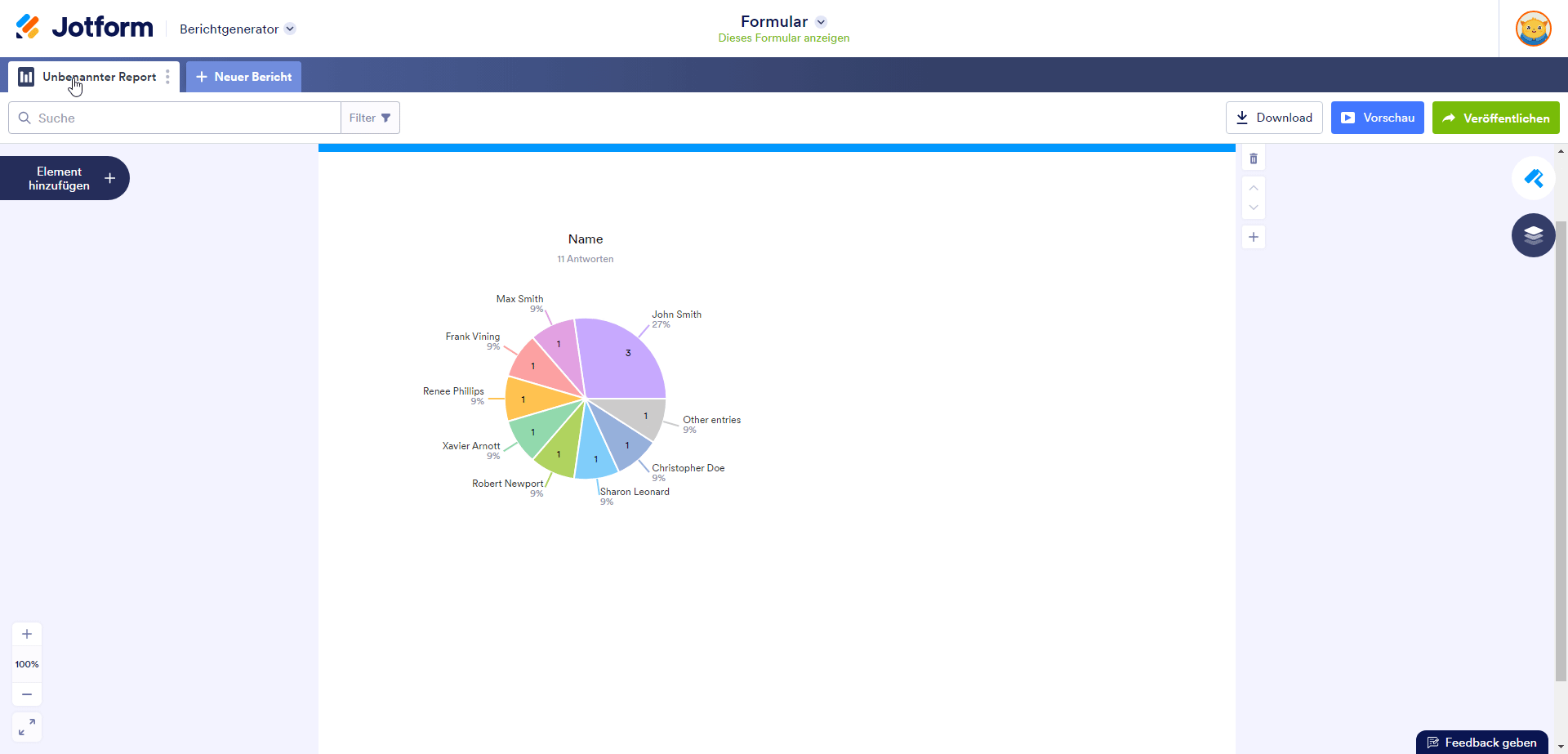This screenshot has width=1568, height=754.
Task: Delete the slide with trash icon
Action: tap(1254, 158)
